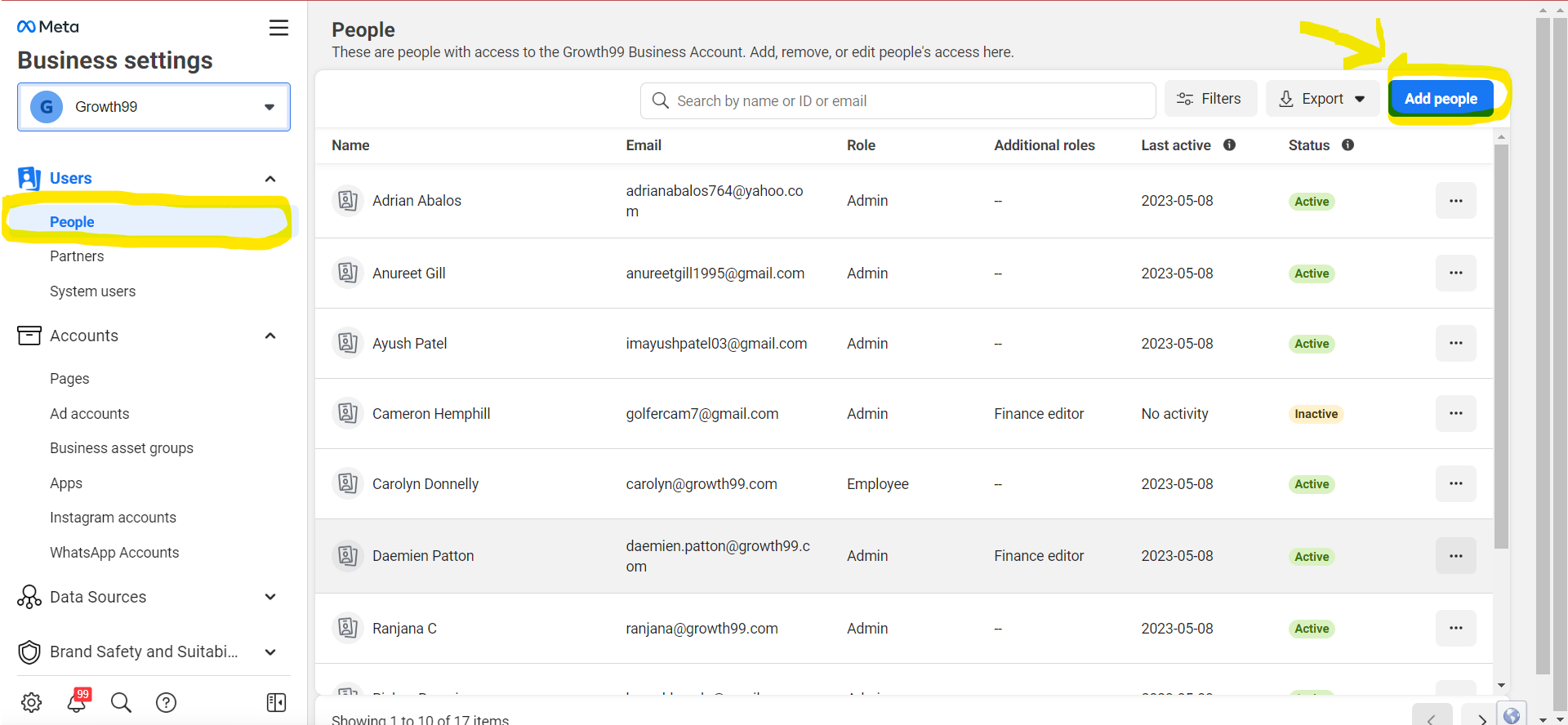
Task: Click the Last active info icon
Action: click(1229, 145)
